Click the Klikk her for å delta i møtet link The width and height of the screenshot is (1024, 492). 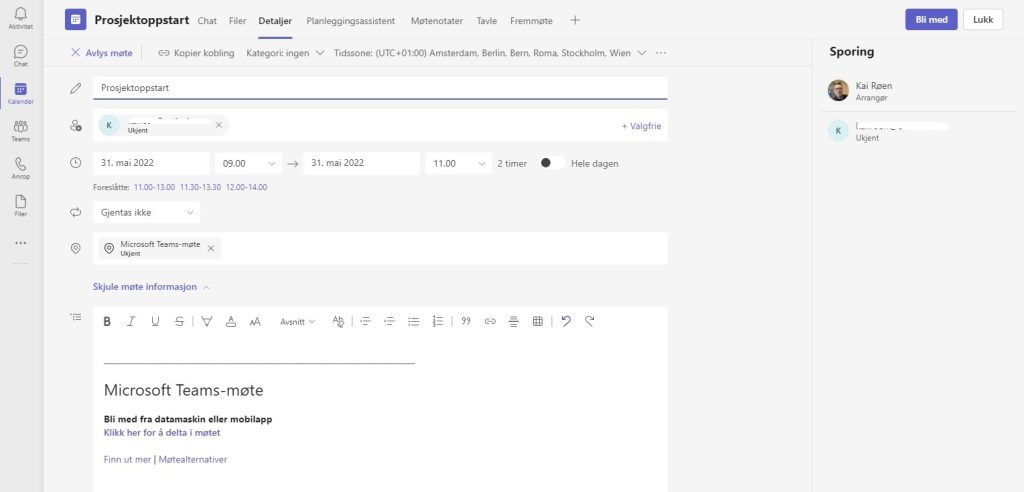[162, 433]
